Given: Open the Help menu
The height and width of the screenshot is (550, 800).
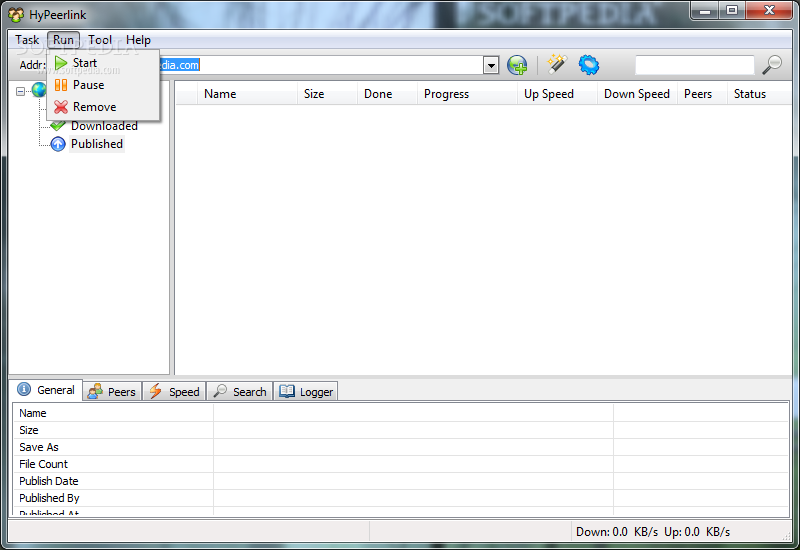Looking at the screenshot, I should click(x=138, y=40).
